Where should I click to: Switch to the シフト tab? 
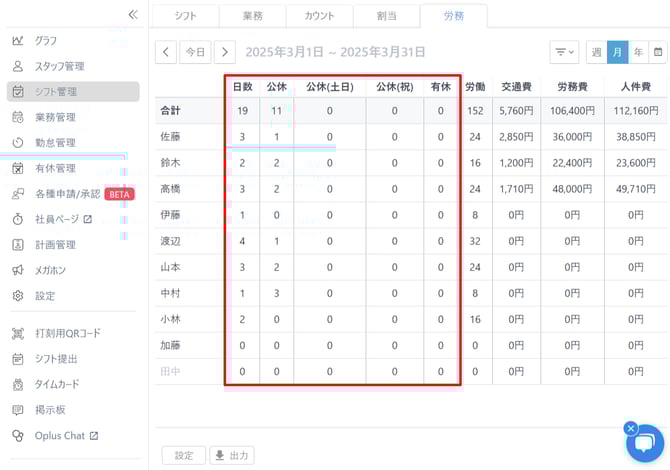(x=184, y=16)
